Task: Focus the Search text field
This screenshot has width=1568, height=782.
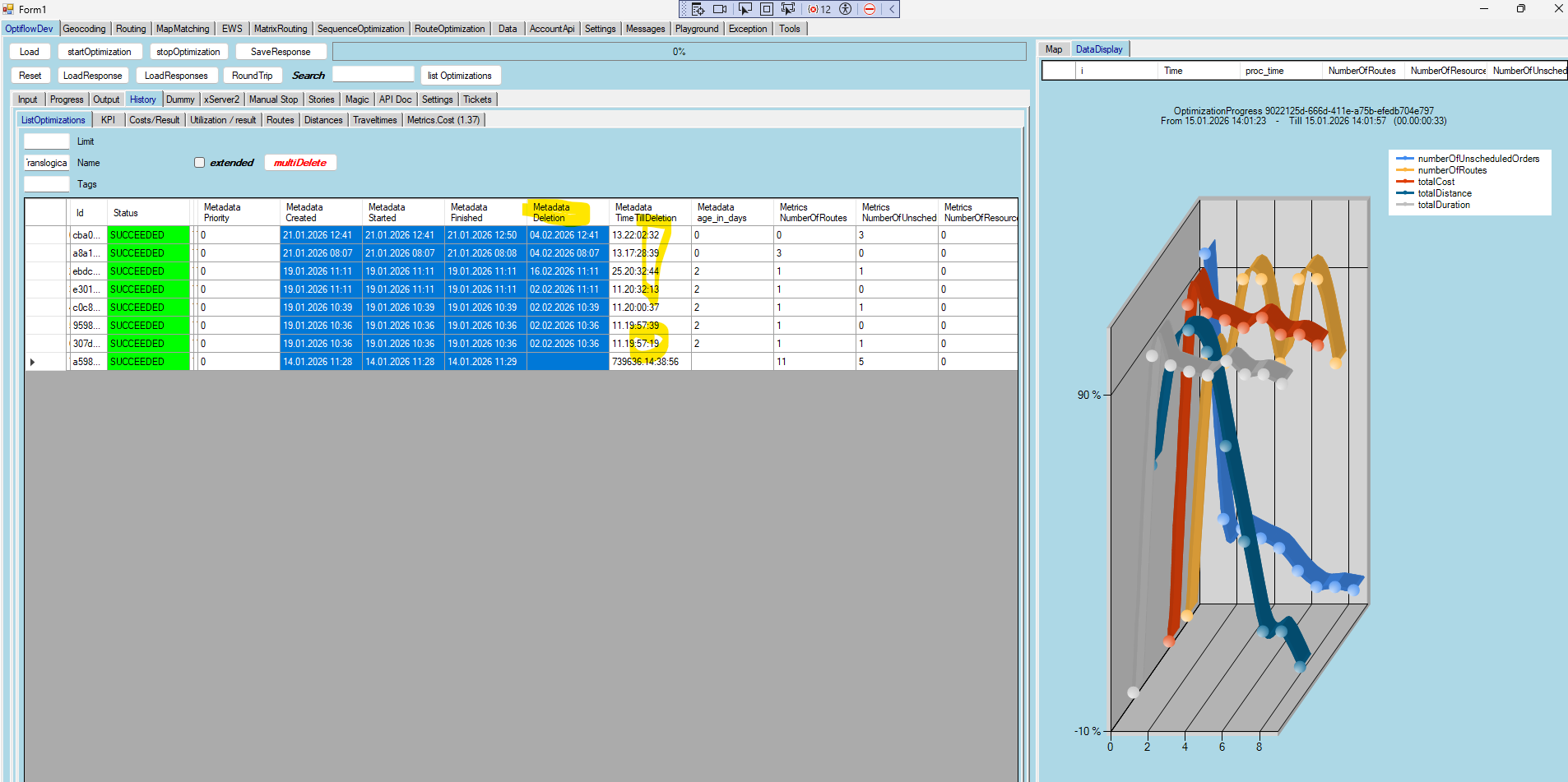Action: (373, 75)
